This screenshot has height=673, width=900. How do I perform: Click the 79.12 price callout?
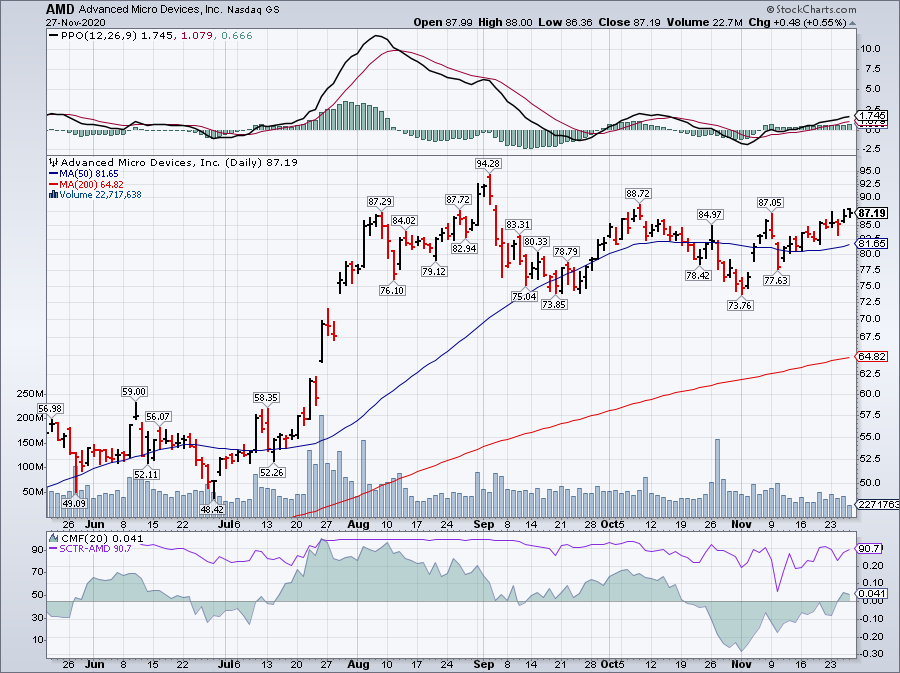click(x=434, y=271)
